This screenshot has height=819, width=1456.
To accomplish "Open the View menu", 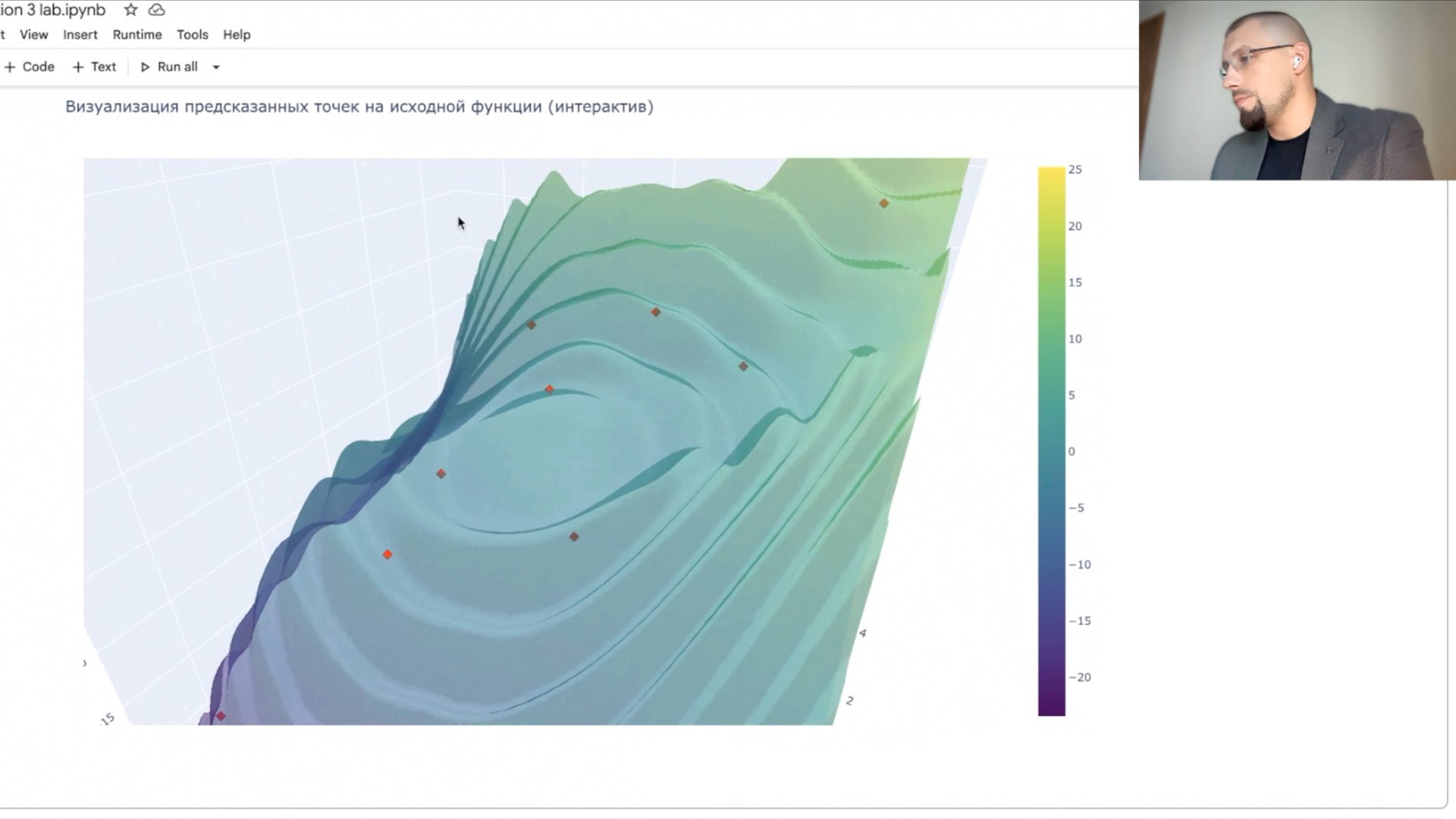I will pos(33,35).
